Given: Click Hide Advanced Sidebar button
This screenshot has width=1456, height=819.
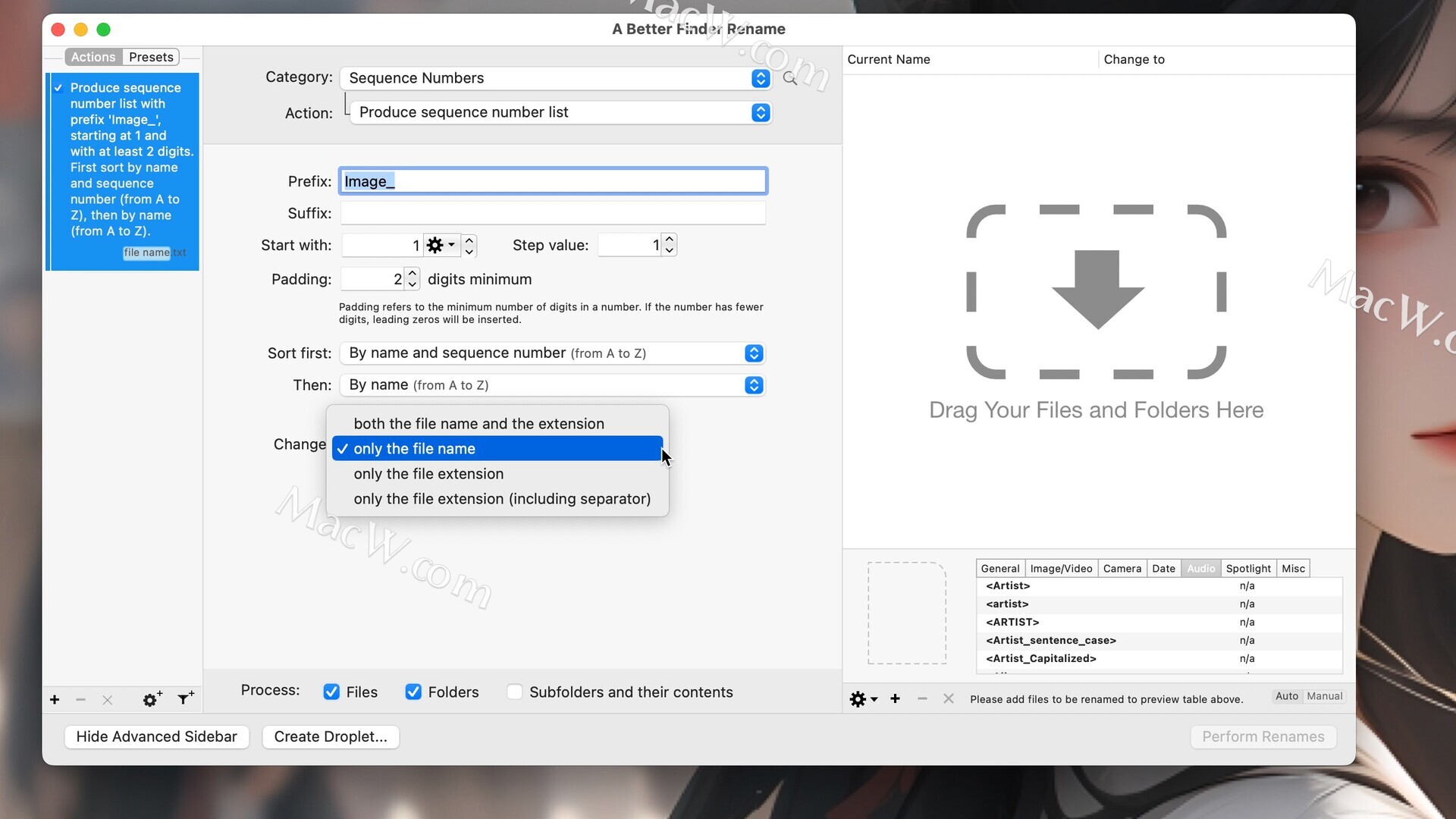Looking at the screenshot, I should pyautogui.click(x=157, y=737).
